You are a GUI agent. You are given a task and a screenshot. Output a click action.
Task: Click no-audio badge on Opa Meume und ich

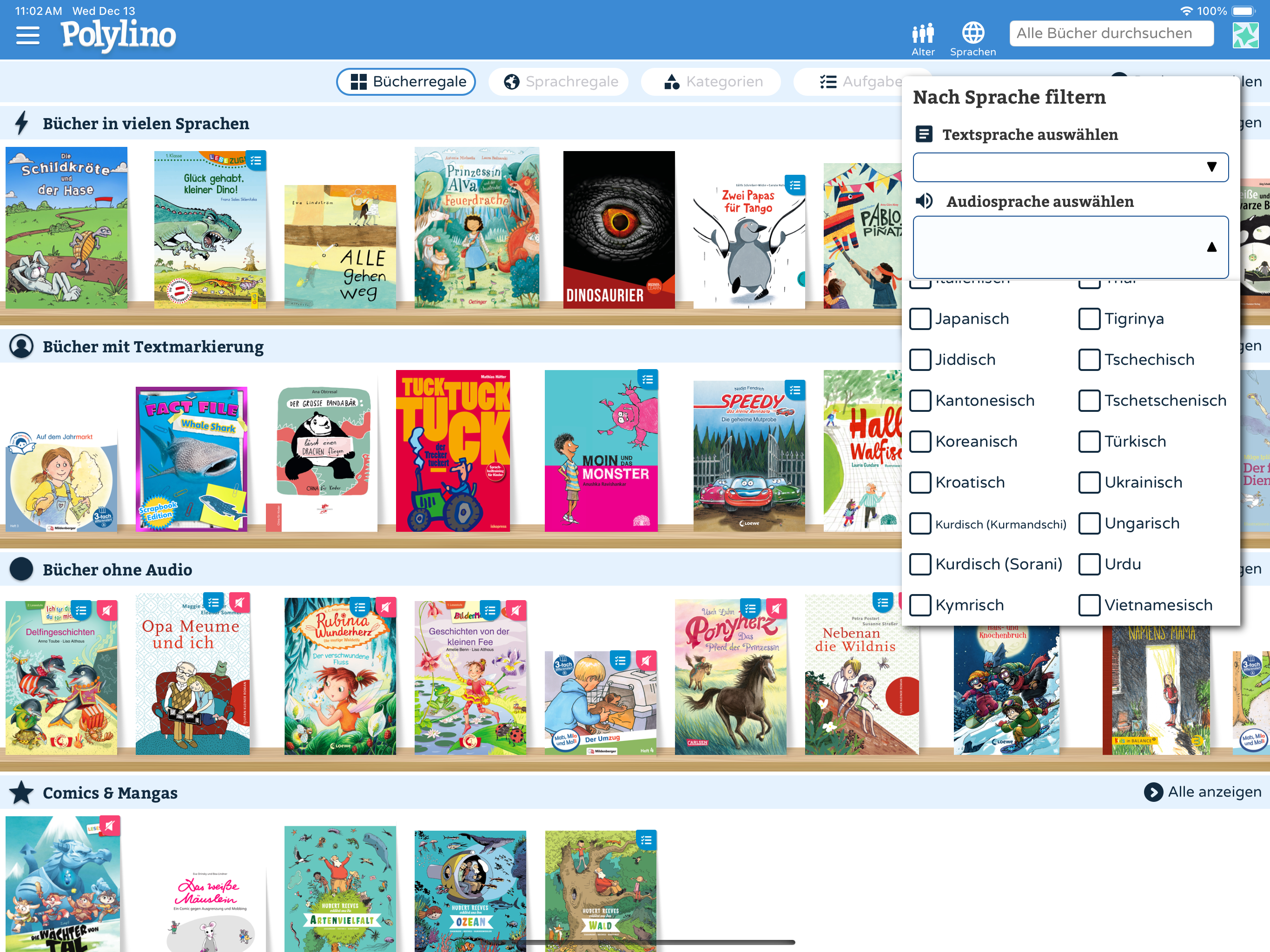239,602
